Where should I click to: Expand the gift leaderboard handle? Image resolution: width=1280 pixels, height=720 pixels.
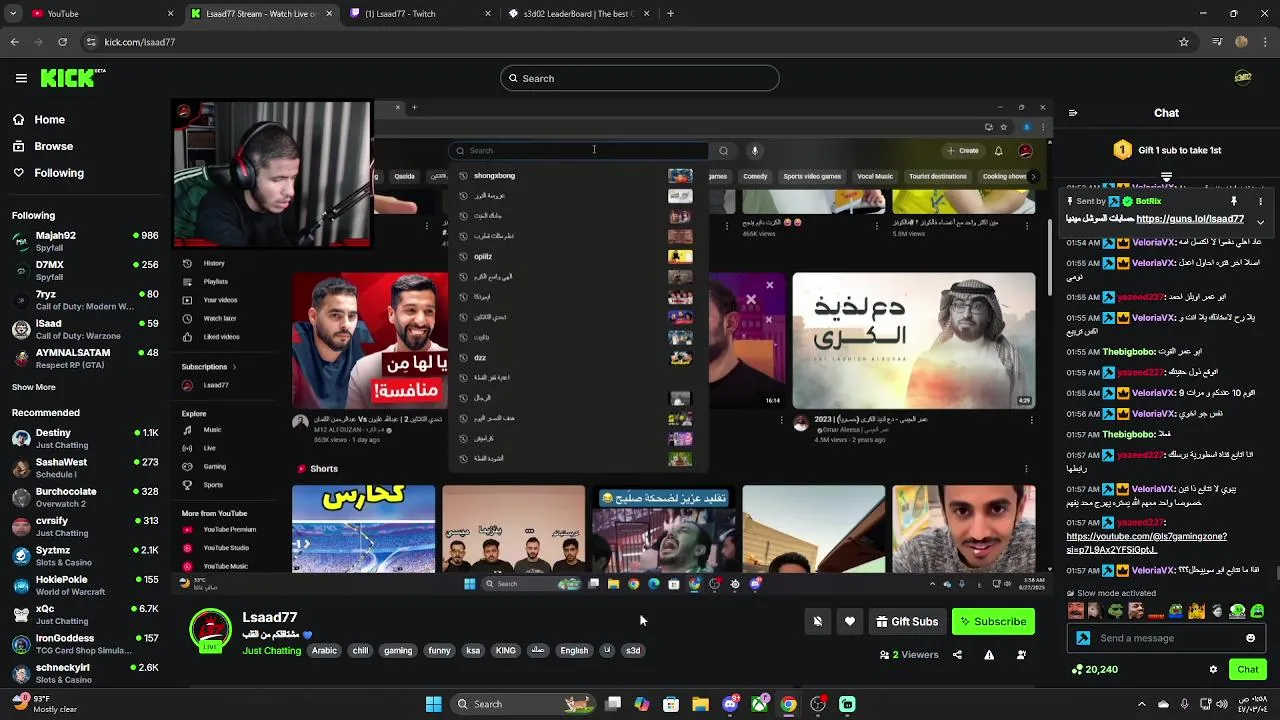(x=1166, y=177)
